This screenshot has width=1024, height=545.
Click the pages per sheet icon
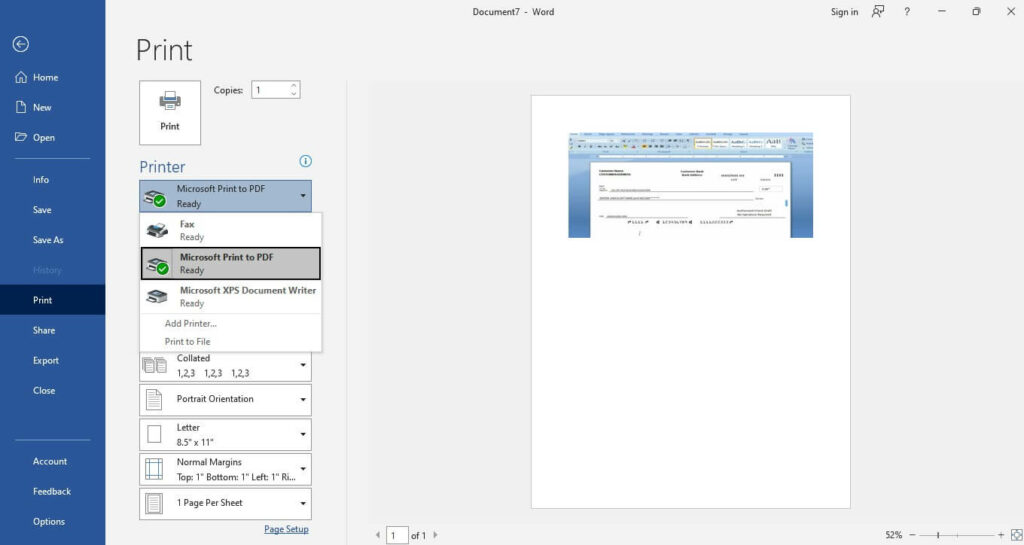(x=154, y=503)
